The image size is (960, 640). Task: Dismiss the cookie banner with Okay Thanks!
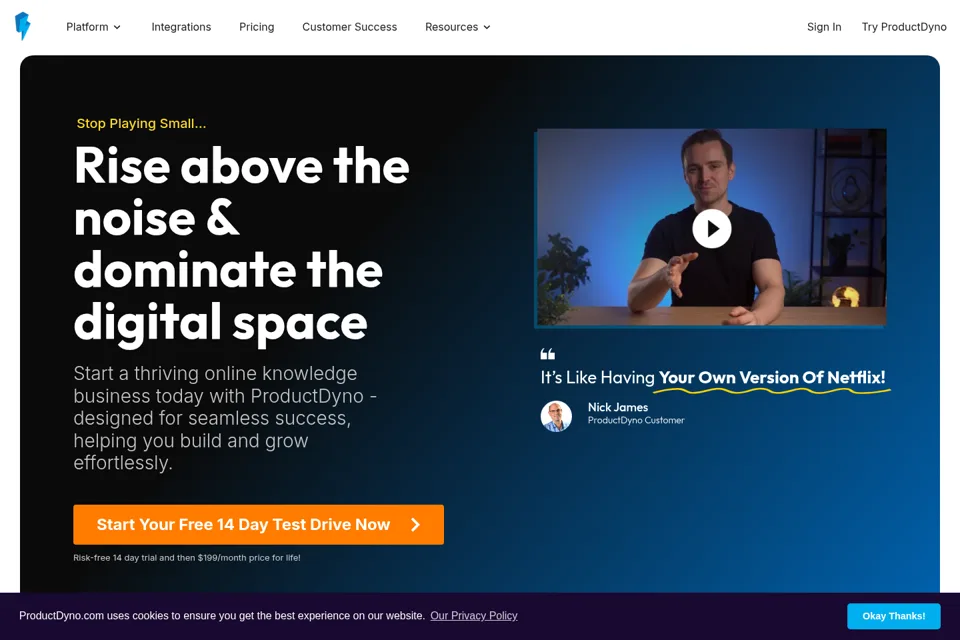click(x=893, y=616)
